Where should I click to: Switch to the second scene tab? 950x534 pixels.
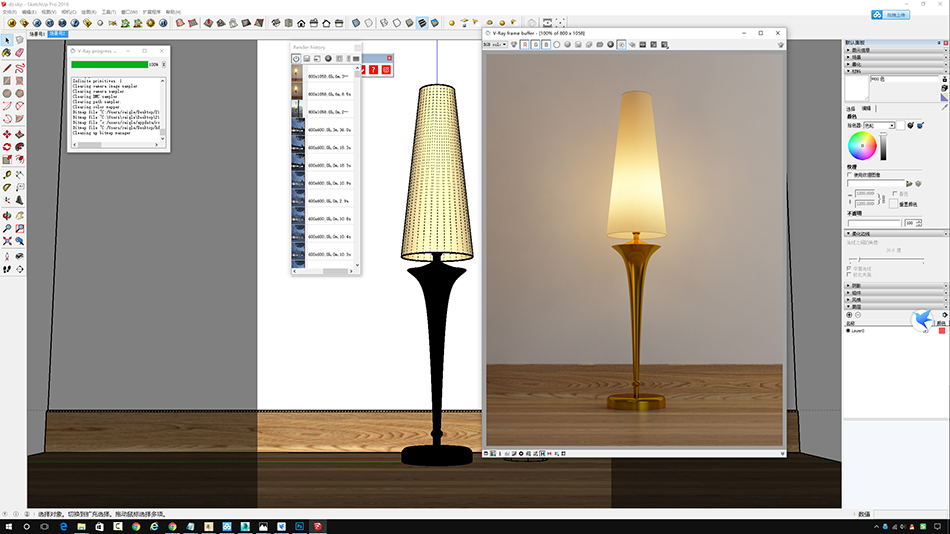point(58,32)
